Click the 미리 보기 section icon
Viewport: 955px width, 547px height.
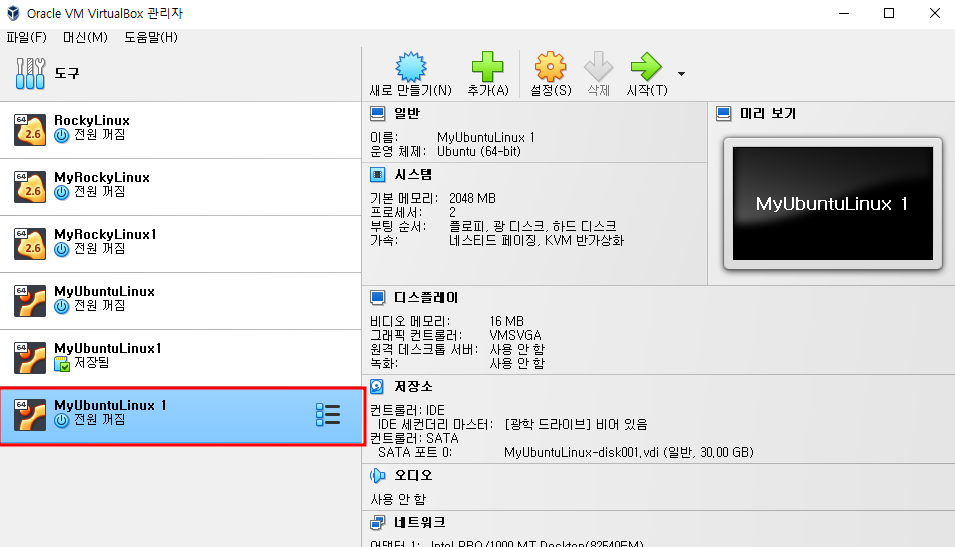point(724,113)
